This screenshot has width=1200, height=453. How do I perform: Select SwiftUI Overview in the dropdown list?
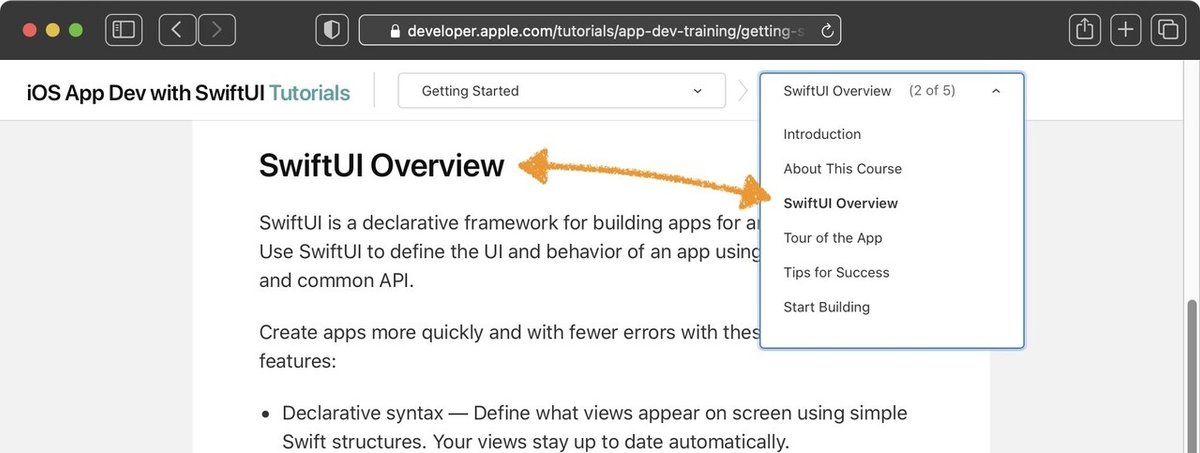[840, 203]
